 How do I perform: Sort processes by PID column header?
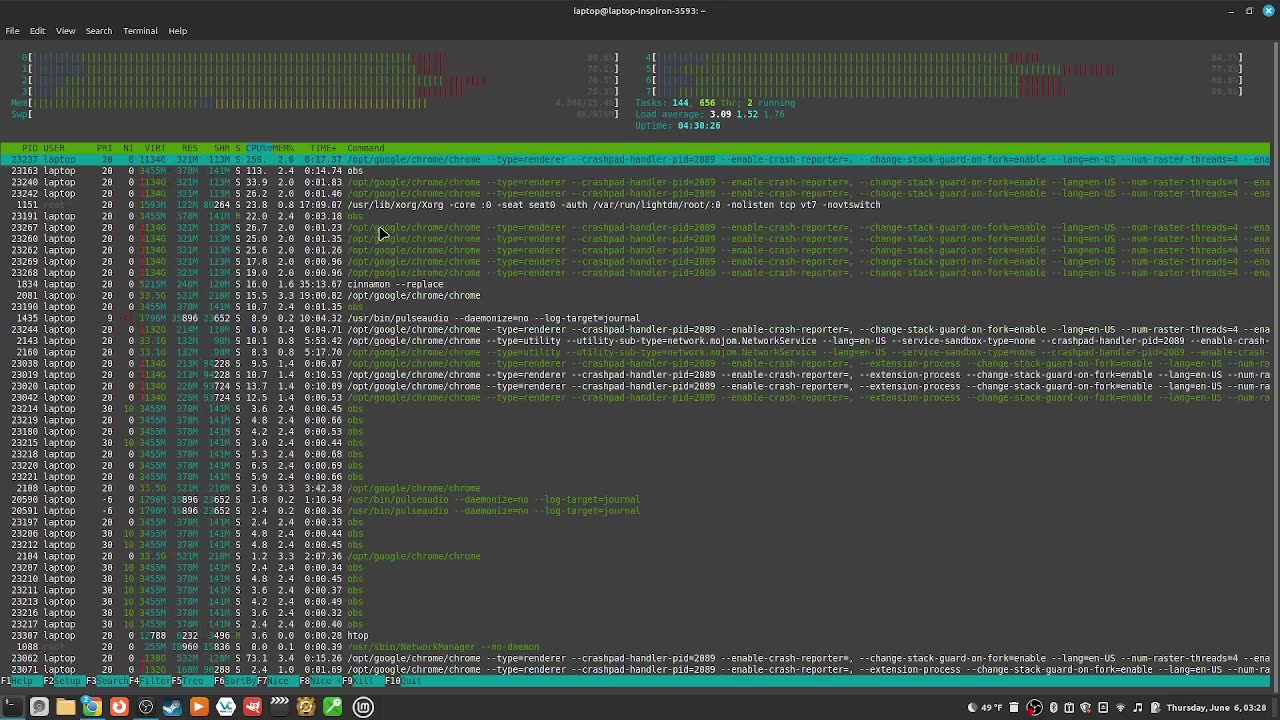(x=29, y=148)
